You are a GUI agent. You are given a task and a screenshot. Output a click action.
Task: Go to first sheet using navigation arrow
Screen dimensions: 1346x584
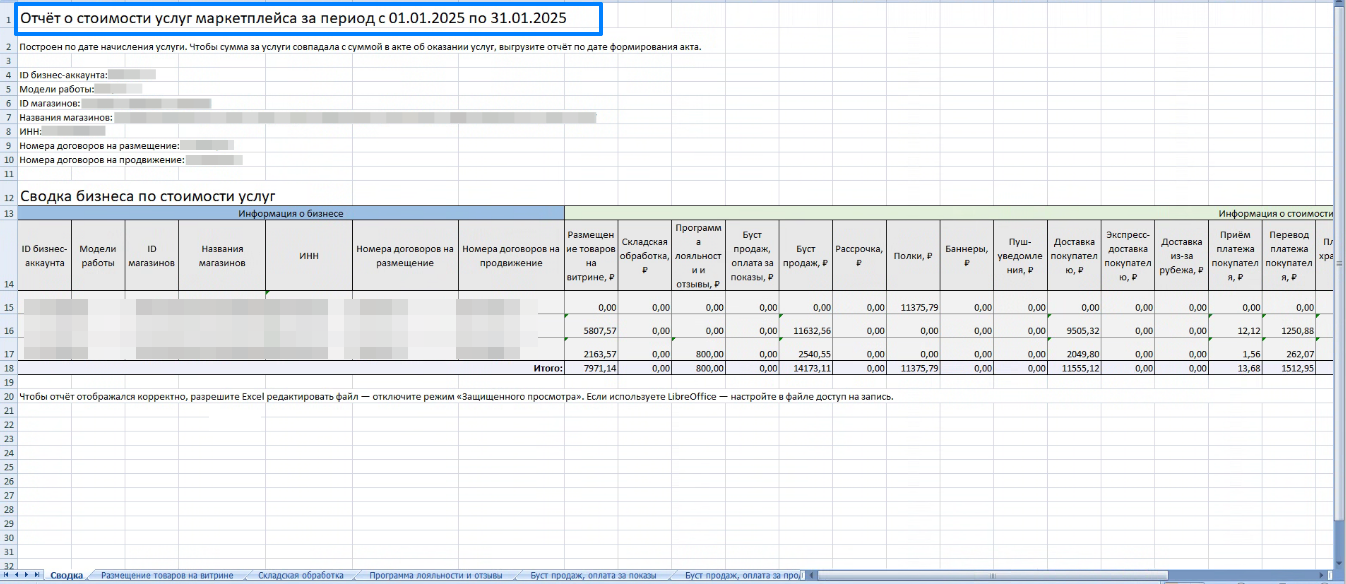coord(7,575)
